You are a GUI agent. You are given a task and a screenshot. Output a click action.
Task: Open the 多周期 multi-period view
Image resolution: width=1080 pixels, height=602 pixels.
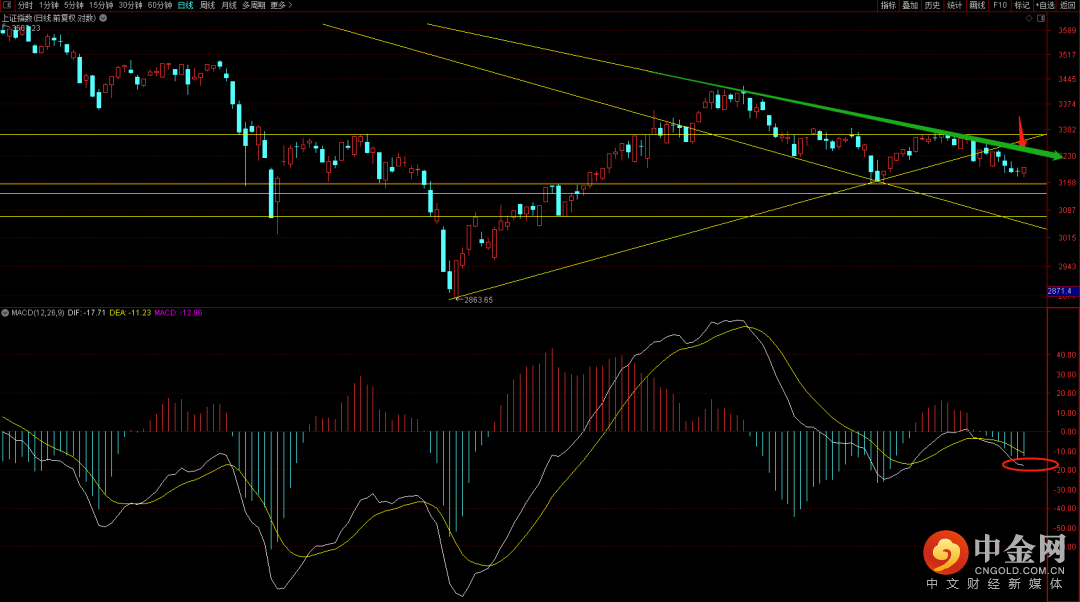point(253,5)
